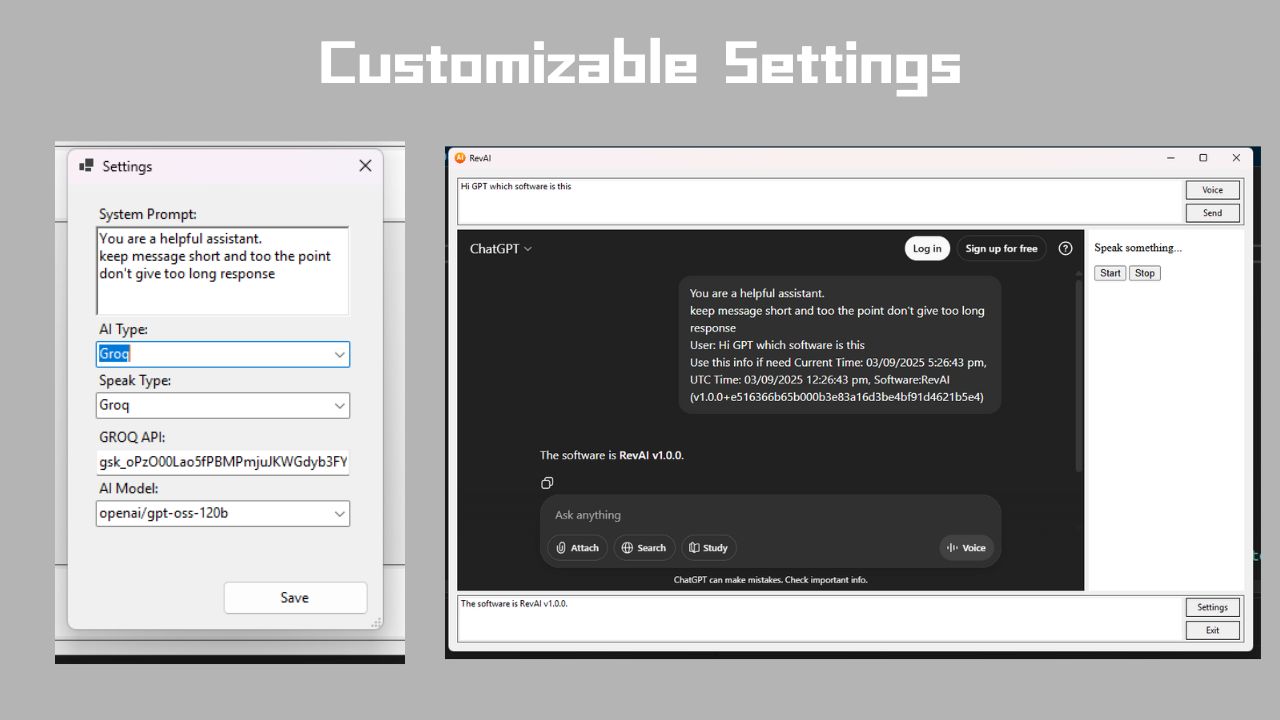The width and height of the screenshot is (1280, 720).
Task: Click the 'Speak Type:' label
Action: pos(135,381)
